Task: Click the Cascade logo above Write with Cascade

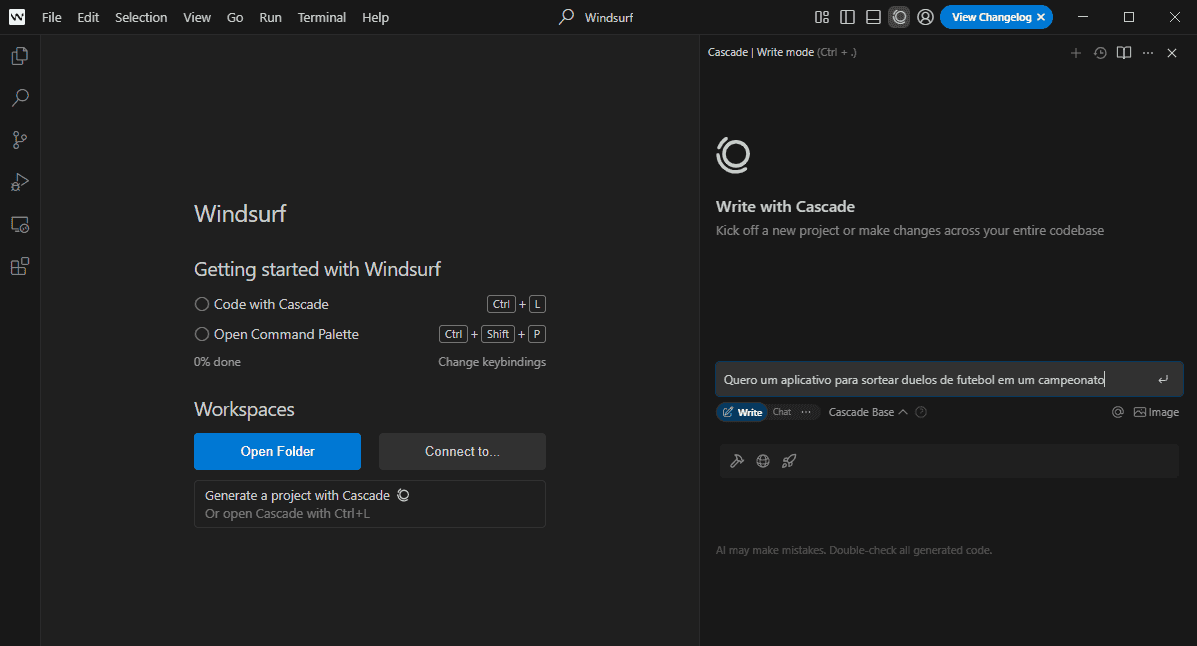Action: [733, 155]
